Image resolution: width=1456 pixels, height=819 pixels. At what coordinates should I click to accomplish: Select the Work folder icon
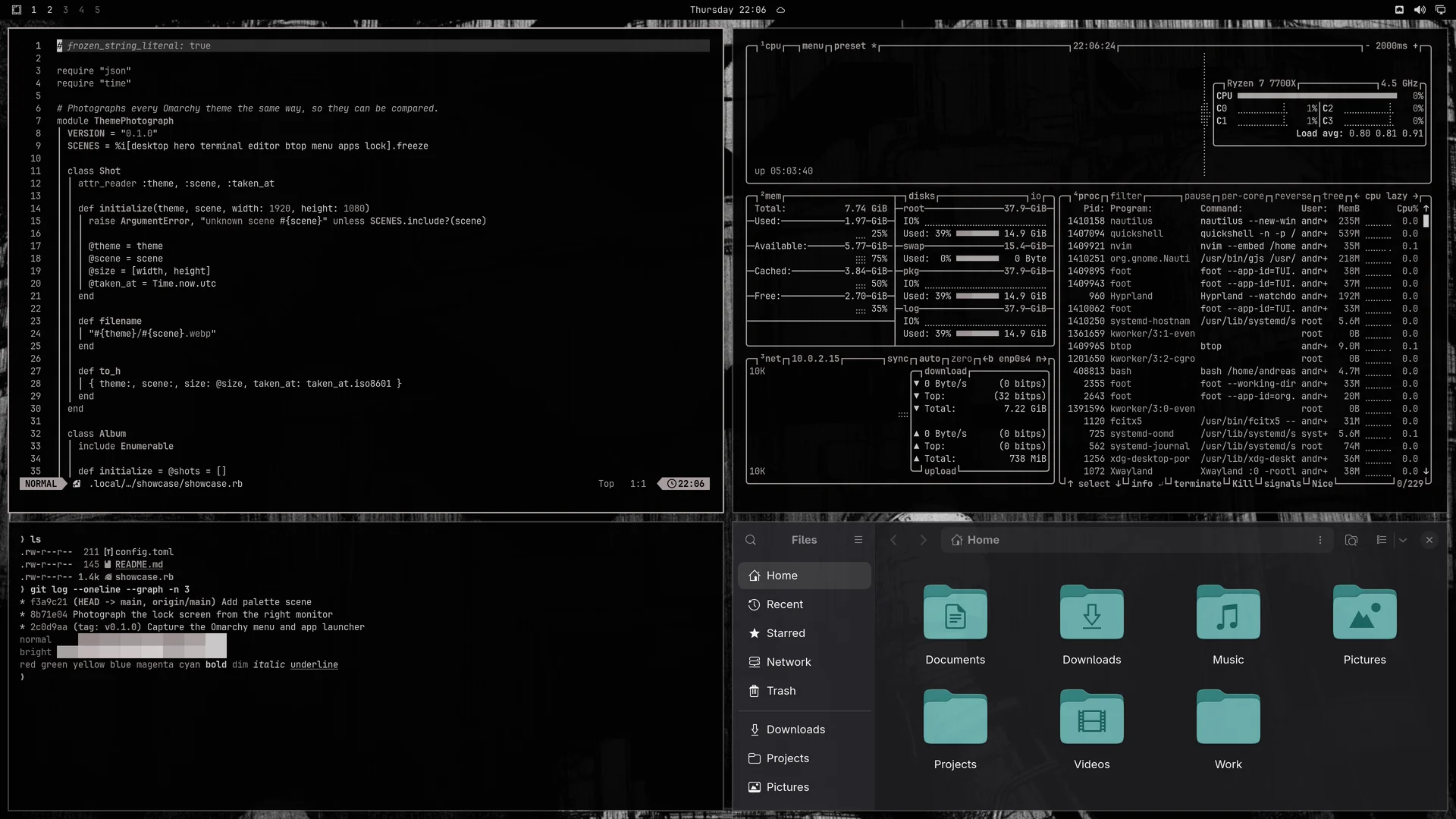click(1228, 717)
